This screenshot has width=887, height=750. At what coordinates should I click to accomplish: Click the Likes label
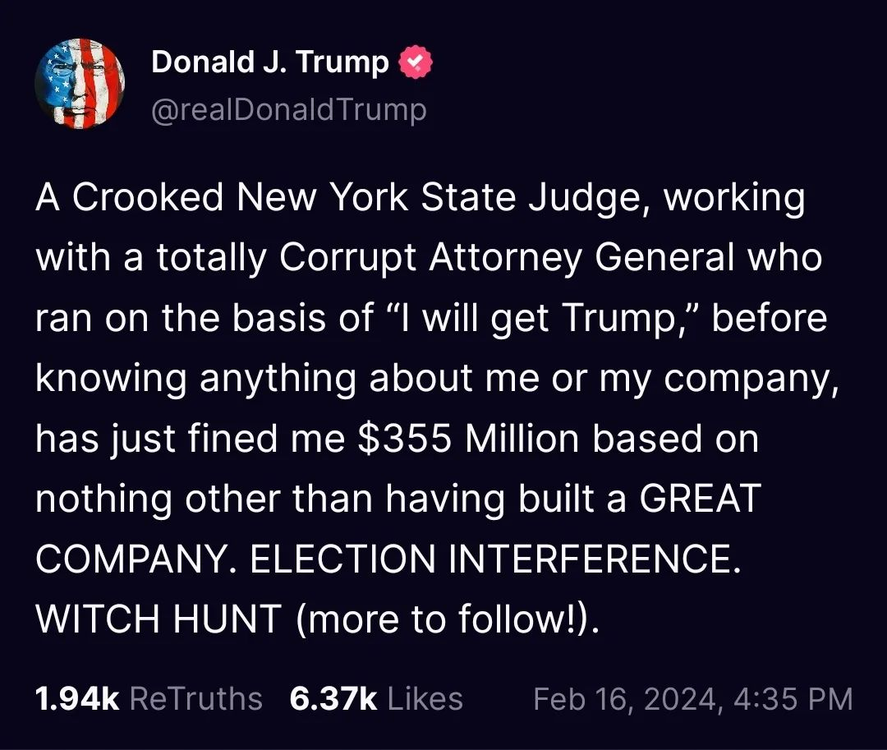tap(425, 698)
